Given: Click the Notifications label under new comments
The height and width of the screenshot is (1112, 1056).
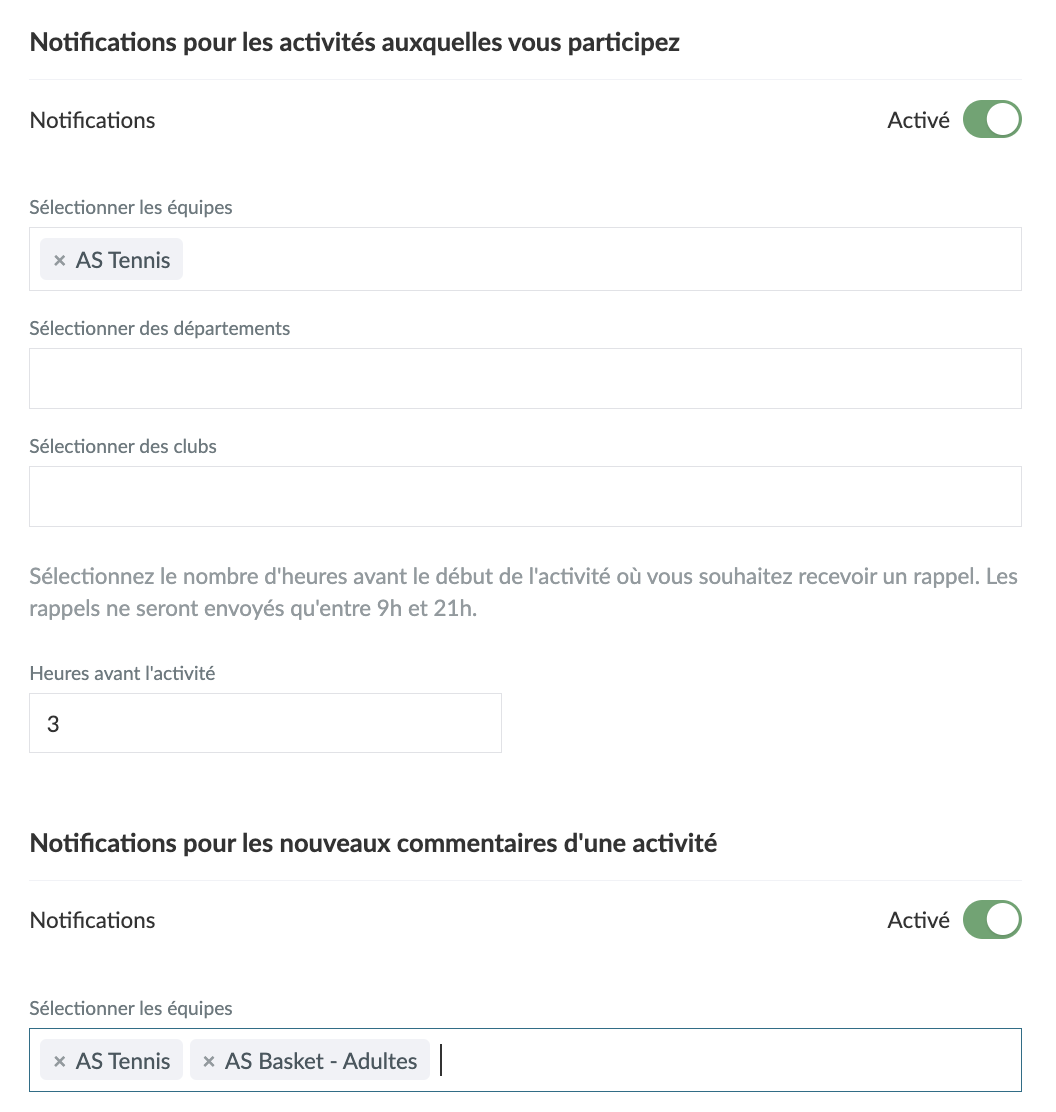Looking at the screenshot, I should click(92, 920).
